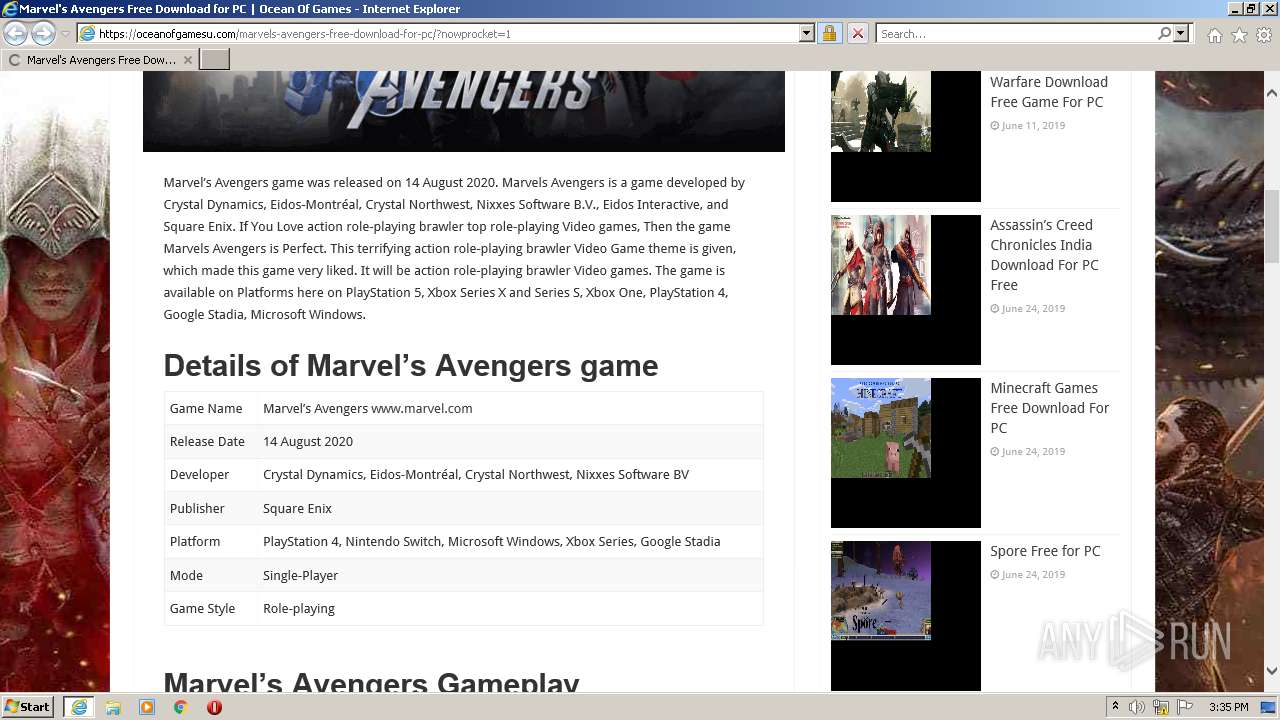
Task: Click the search magnifier icon
Action: (x=1164, y=34)
